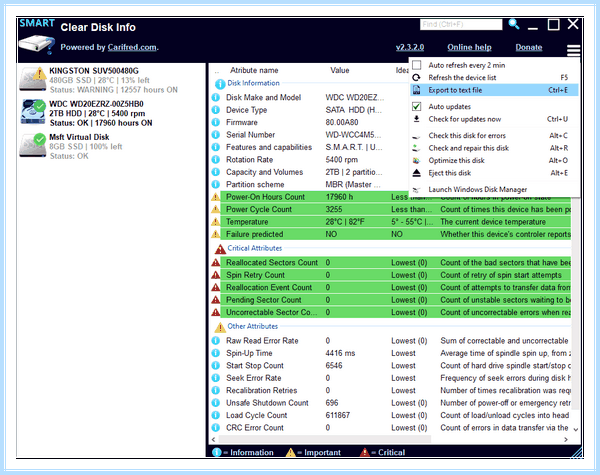Screen dimensions: 600x475
Task: Click warning icon beside Failure predicted
Action: (216, 234)
